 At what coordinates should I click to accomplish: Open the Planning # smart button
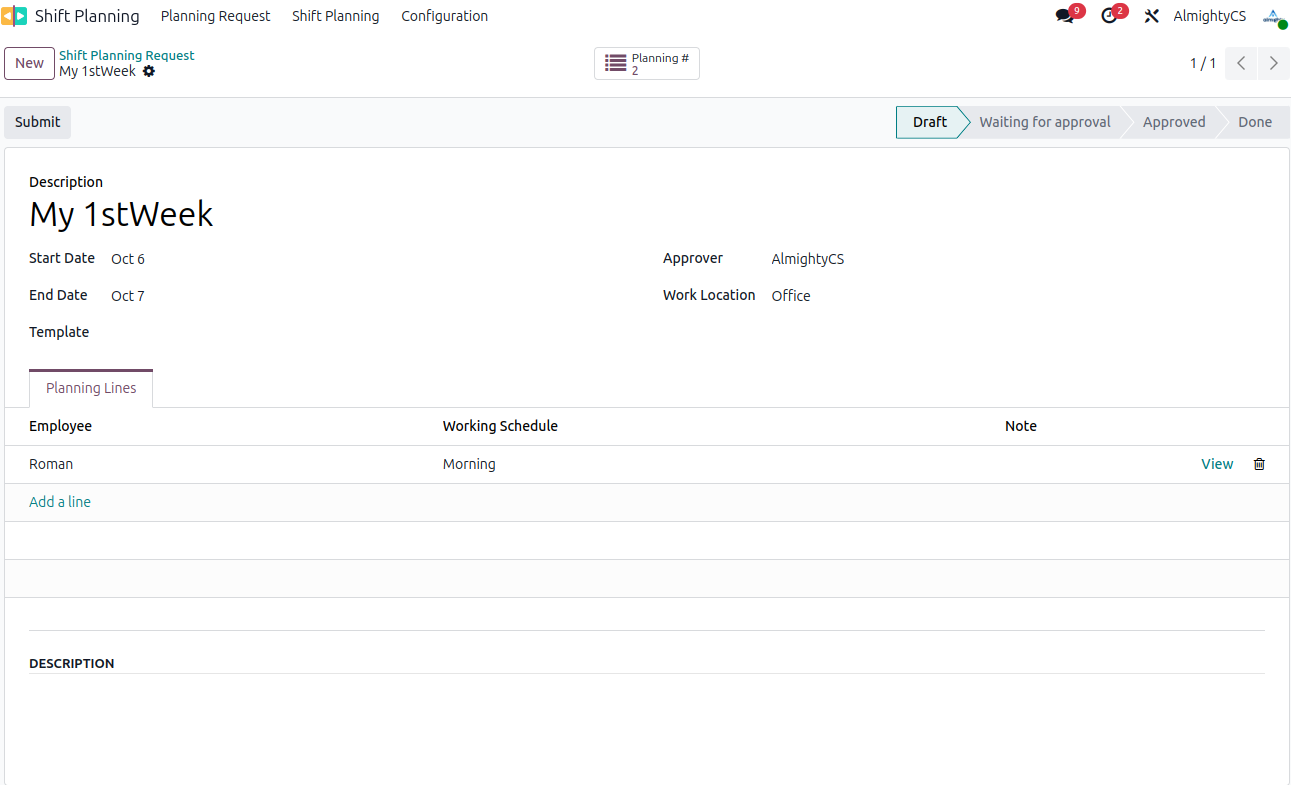(647, 64)
